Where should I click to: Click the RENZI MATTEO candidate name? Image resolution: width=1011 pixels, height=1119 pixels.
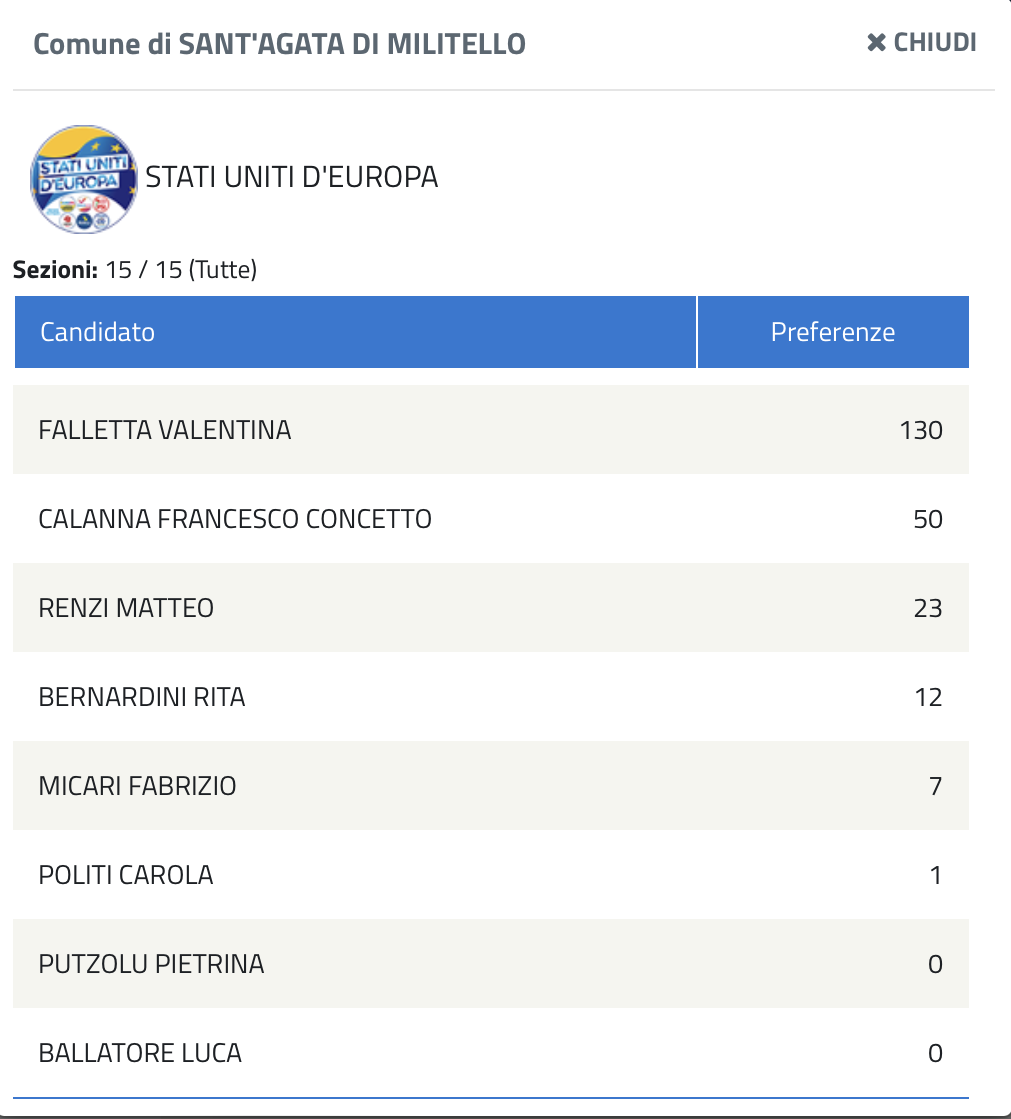(126, 608)
